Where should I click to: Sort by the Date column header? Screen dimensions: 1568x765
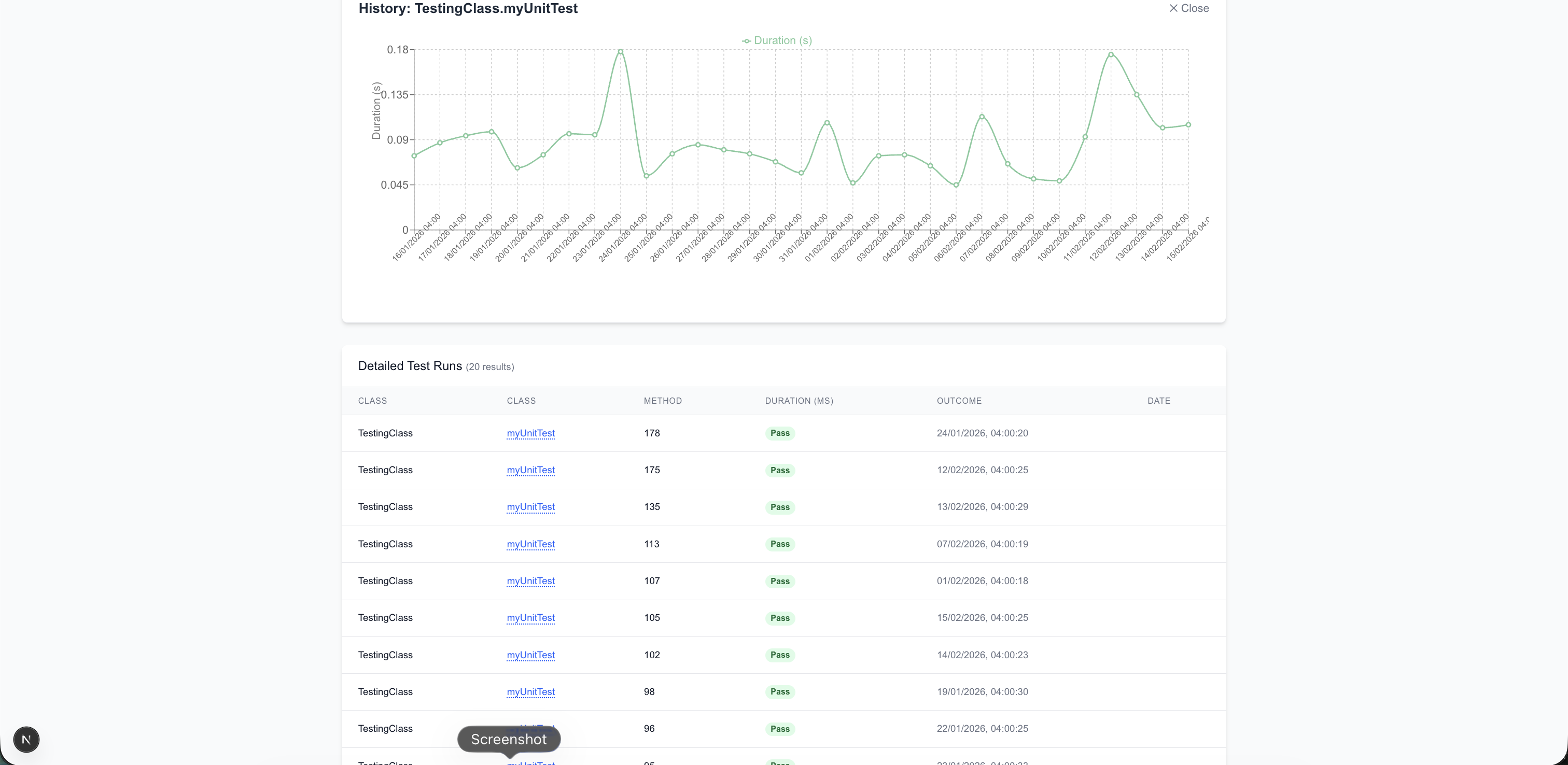[1158, 401]
